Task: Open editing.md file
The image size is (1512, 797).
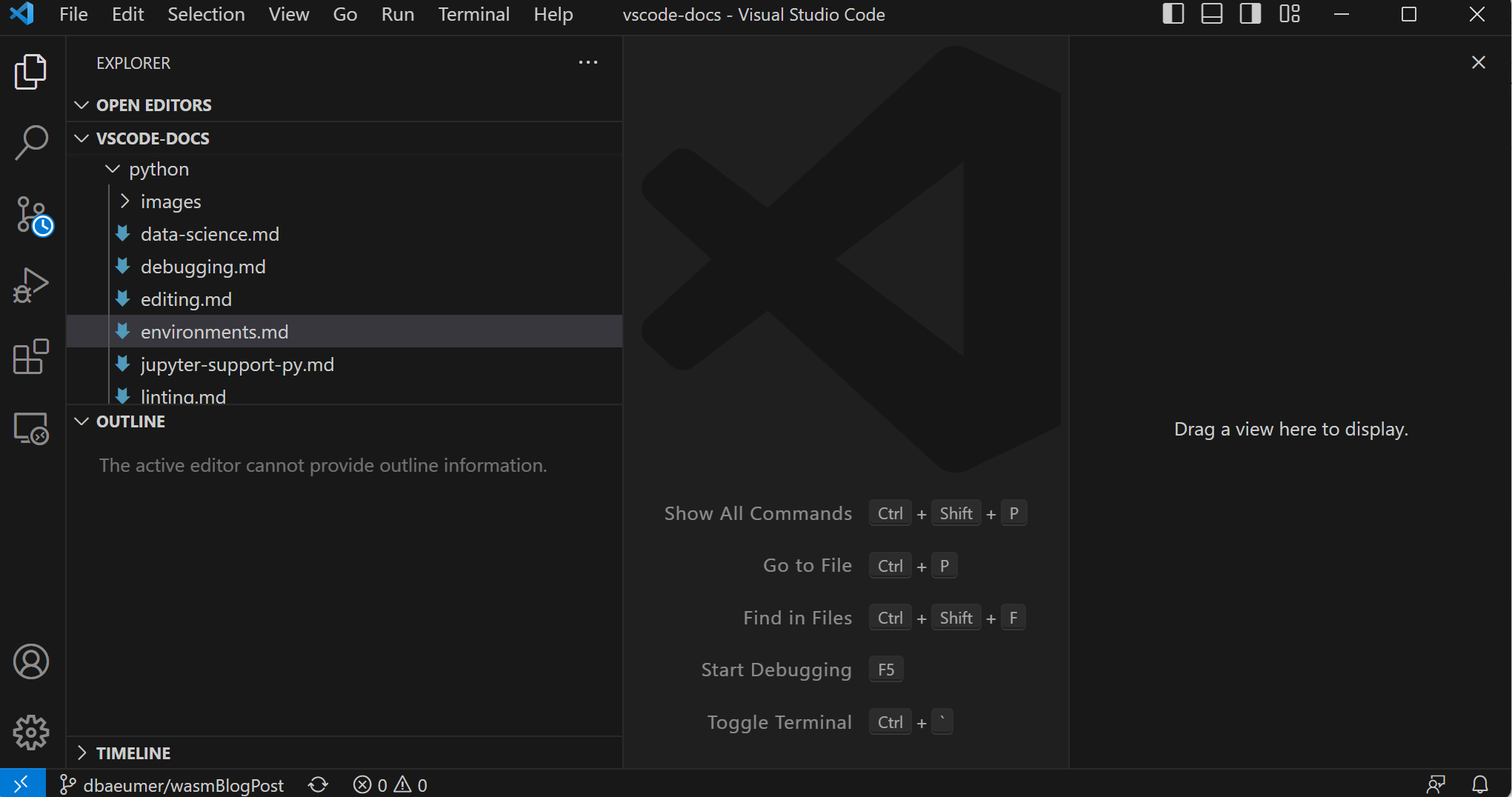Action: coord(344,299)
